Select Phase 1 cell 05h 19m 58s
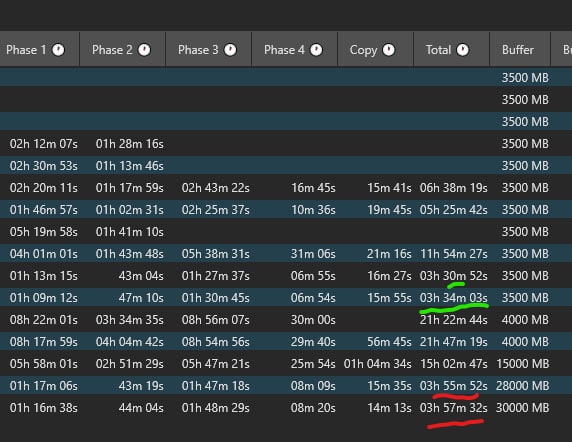This screenshot has width=572, height=442. (x=44, y=232)
